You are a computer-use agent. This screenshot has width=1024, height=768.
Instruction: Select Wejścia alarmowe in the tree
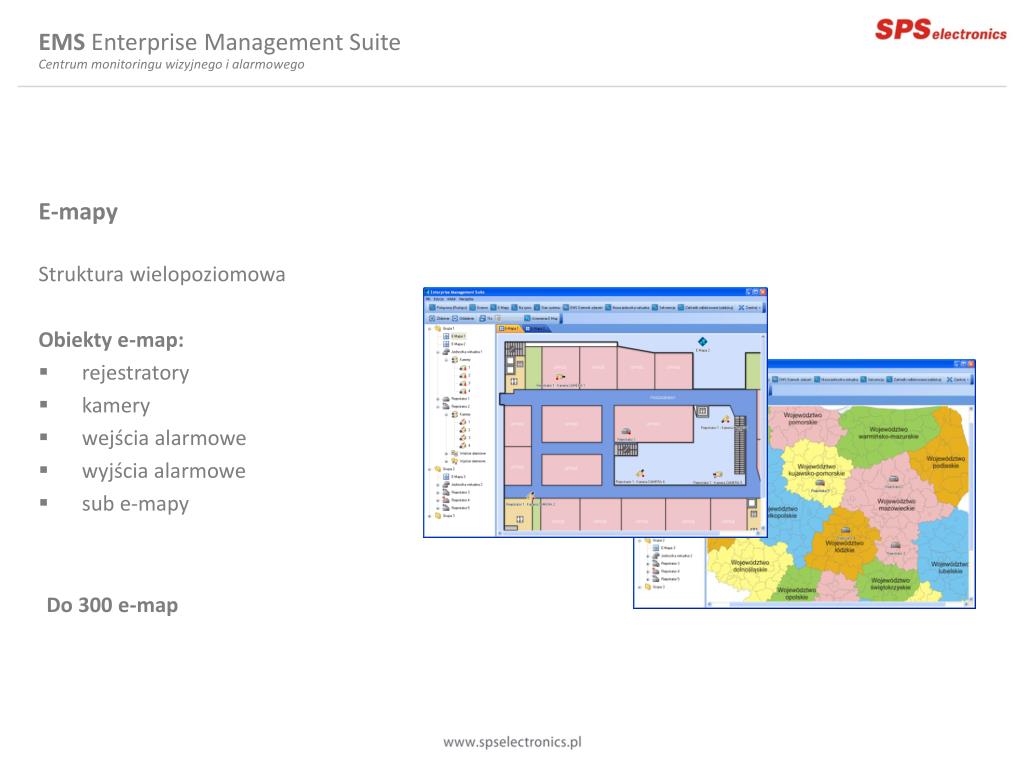[468, 453]
